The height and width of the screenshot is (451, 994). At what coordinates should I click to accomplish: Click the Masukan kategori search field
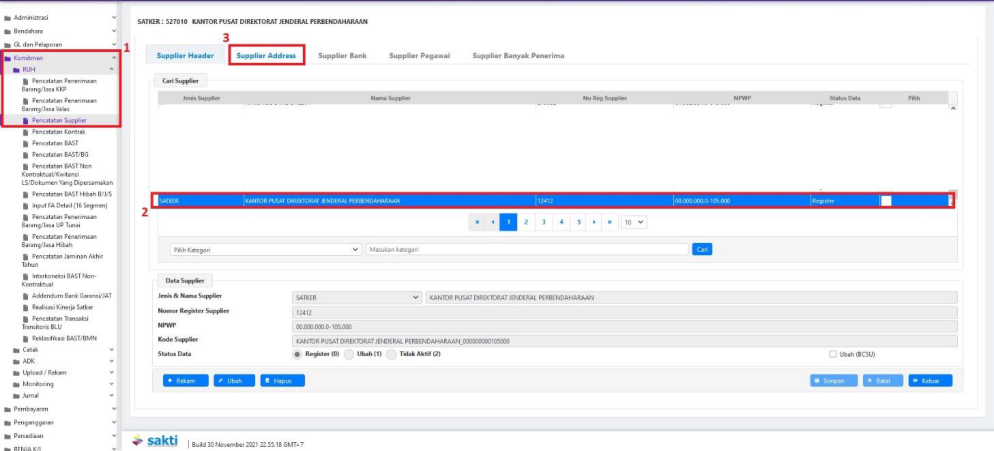click(527, 249)
